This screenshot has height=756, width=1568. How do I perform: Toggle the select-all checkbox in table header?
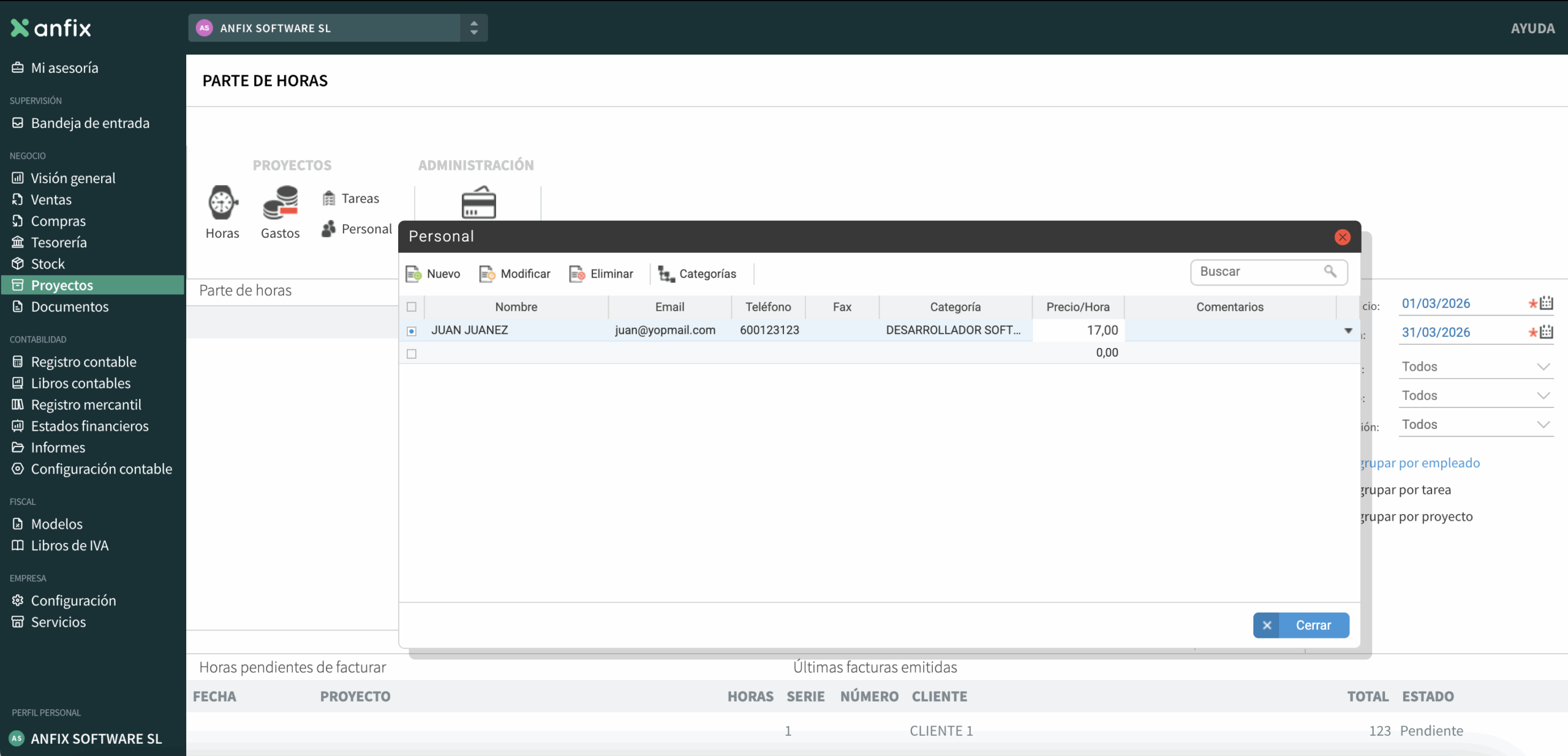[412, 307]
